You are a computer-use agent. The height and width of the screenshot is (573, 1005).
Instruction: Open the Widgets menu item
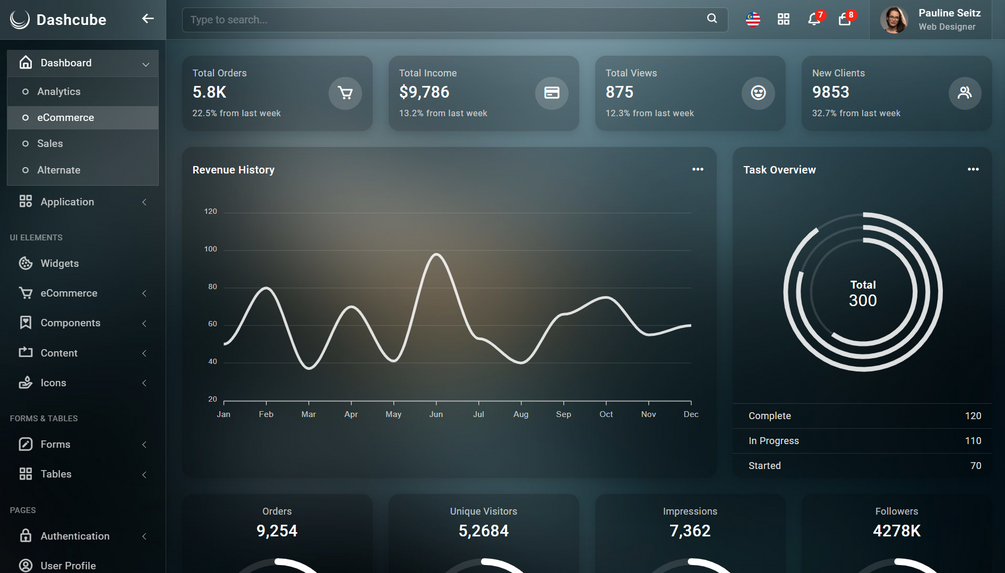click(x=83, y=263)
